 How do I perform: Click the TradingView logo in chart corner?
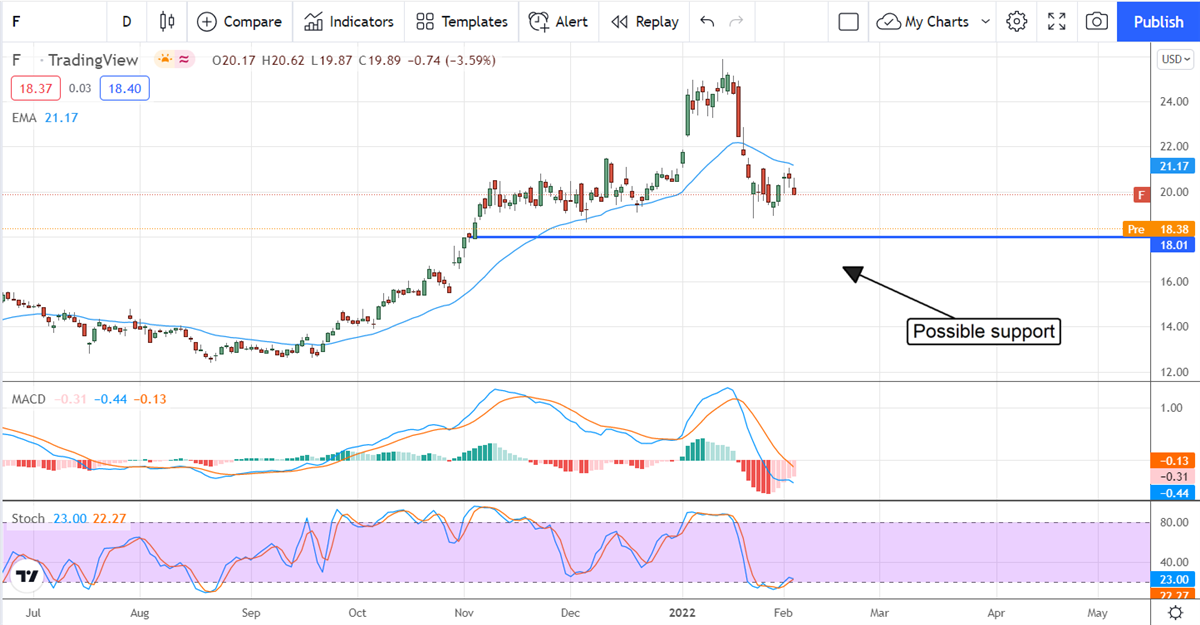27,577
